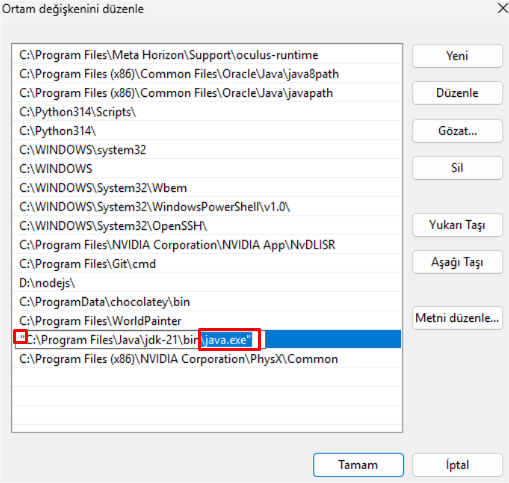
Task: Select the WindowsPowerShell\v1.0\ entry
Action: tap(207, 207)
